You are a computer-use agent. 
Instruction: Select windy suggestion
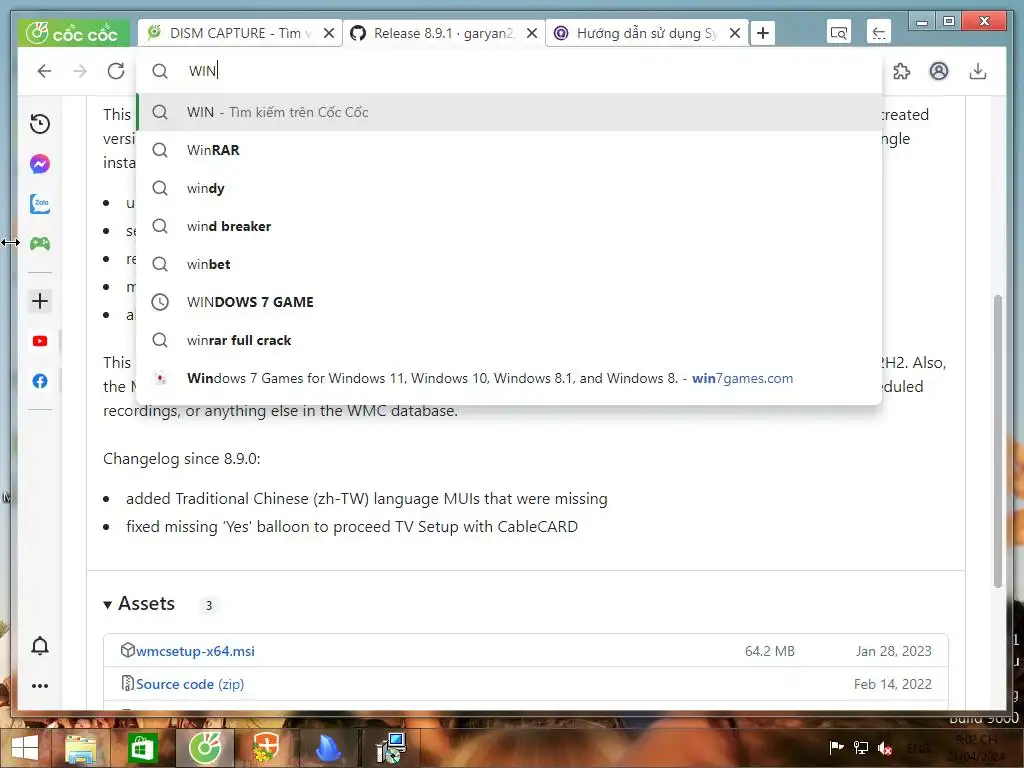pyautogui.click(x=509, y=188)
